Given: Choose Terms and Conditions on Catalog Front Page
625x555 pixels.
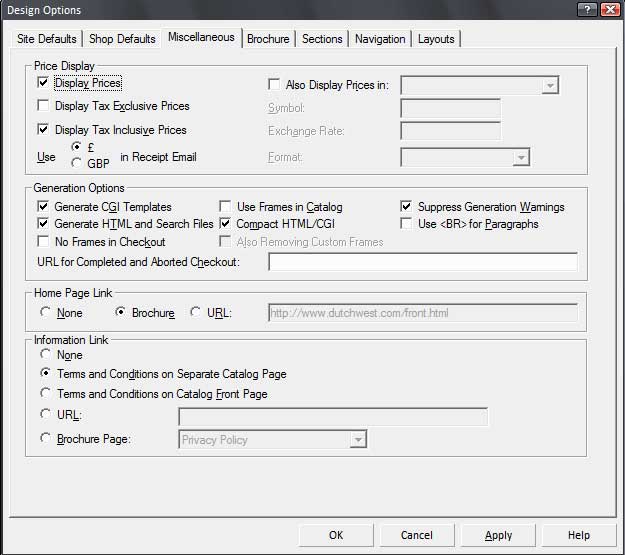Looking at the screenshot, I should click(x=46, y=394).
